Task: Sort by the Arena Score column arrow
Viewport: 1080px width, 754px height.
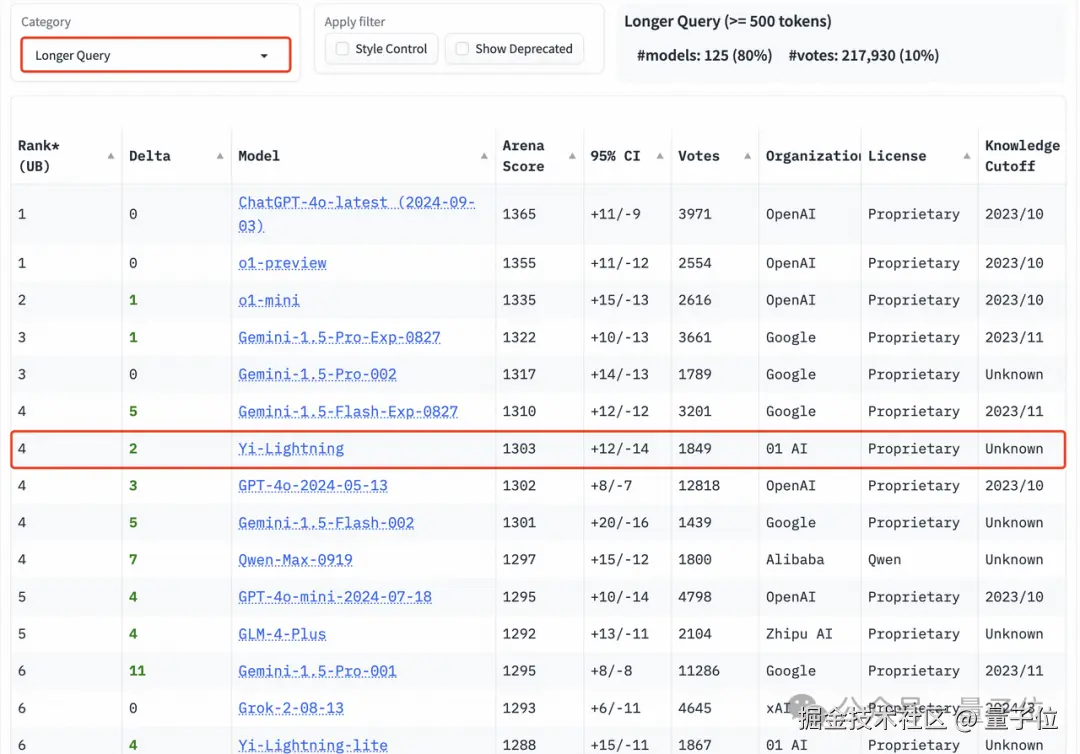Action: 572,156
